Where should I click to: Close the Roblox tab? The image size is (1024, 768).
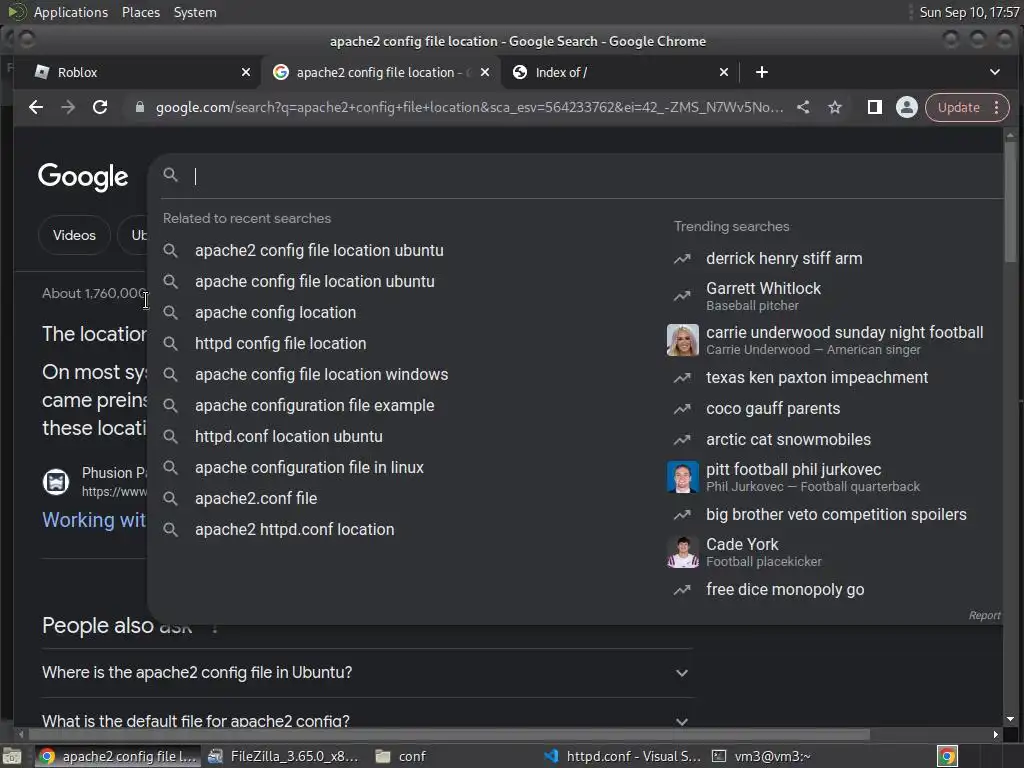[246, 72]
